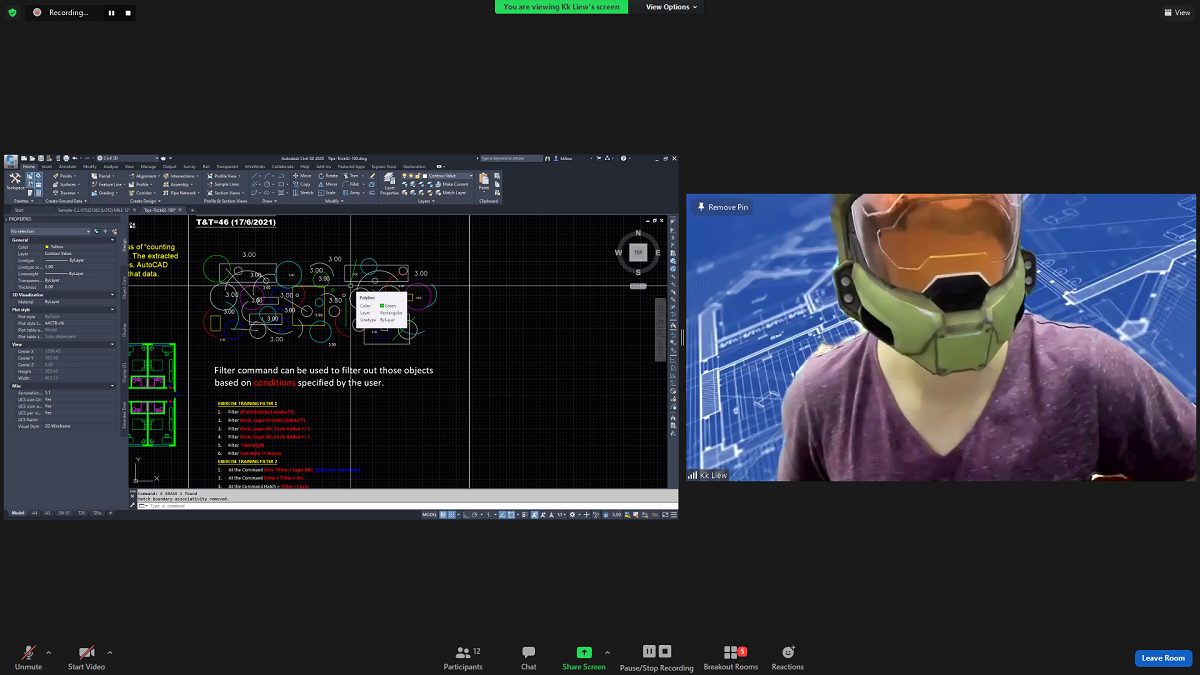Click MODEL button in AutoCAD status bar
The height and width of the screenshot is (675, 1200).
pyautogui.click(x=430, y=515)
